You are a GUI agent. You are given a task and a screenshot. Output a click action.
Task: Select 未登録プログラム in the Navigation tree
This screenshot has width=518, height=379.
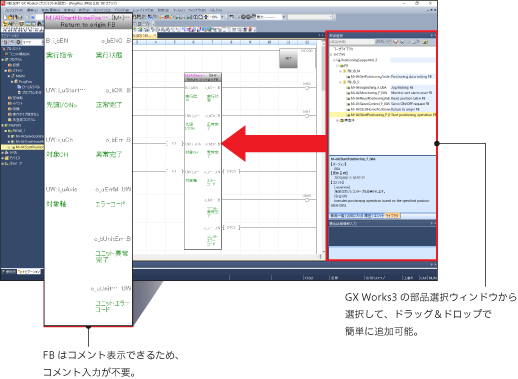(x=22, y=120)
